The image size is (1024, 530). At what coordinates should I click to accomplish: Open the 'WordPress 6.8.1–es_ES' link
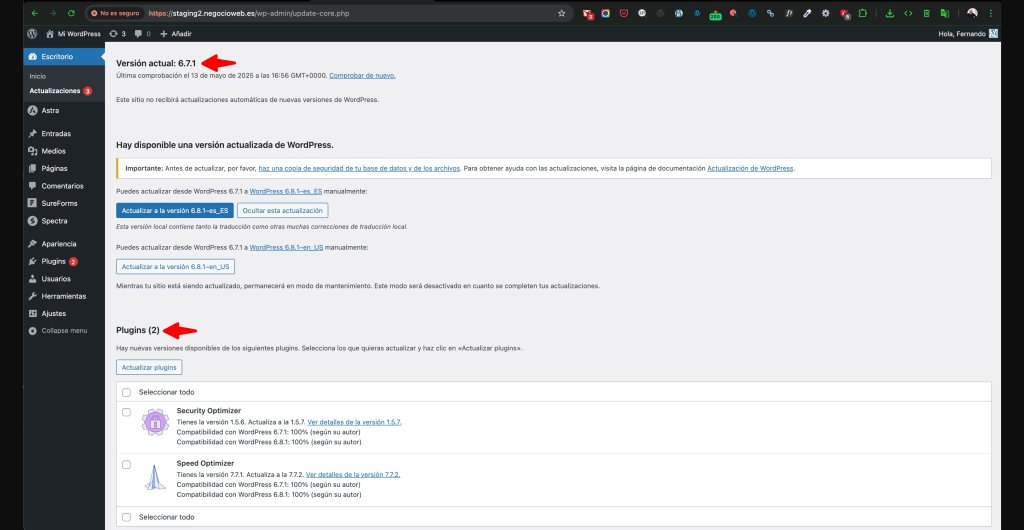[286, 191]
